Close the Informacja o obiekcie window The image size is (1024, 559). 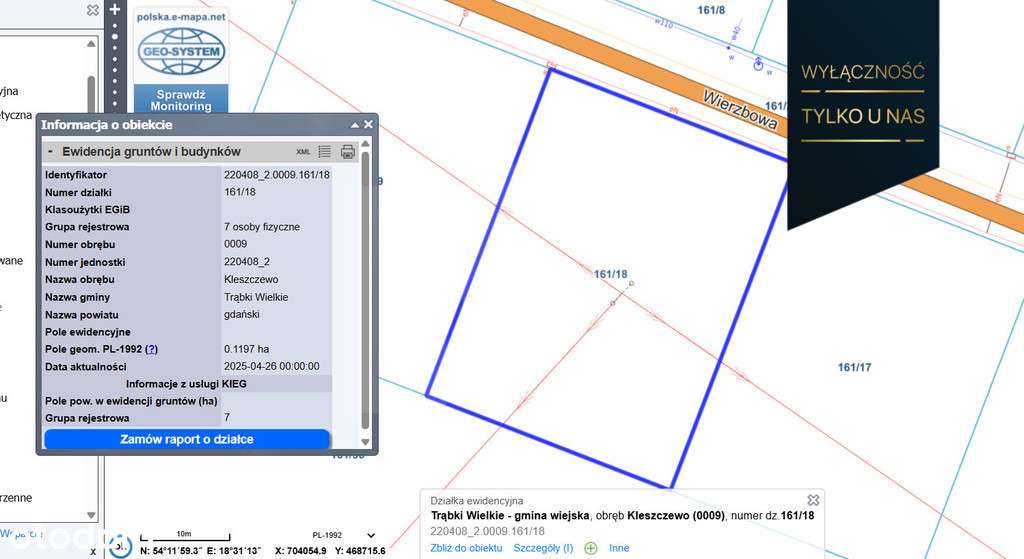(368, 124)
